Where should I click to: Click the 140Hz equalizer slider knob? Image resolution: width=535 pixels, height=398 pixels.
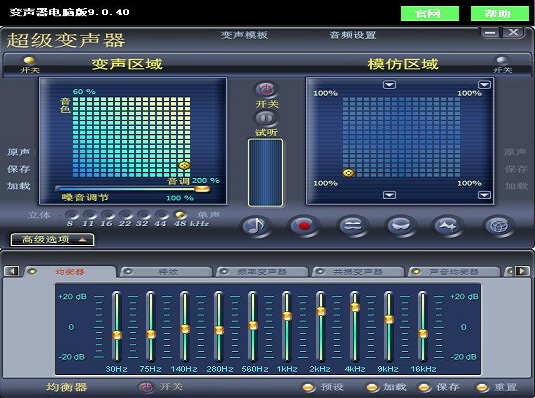tap(185, 329)
